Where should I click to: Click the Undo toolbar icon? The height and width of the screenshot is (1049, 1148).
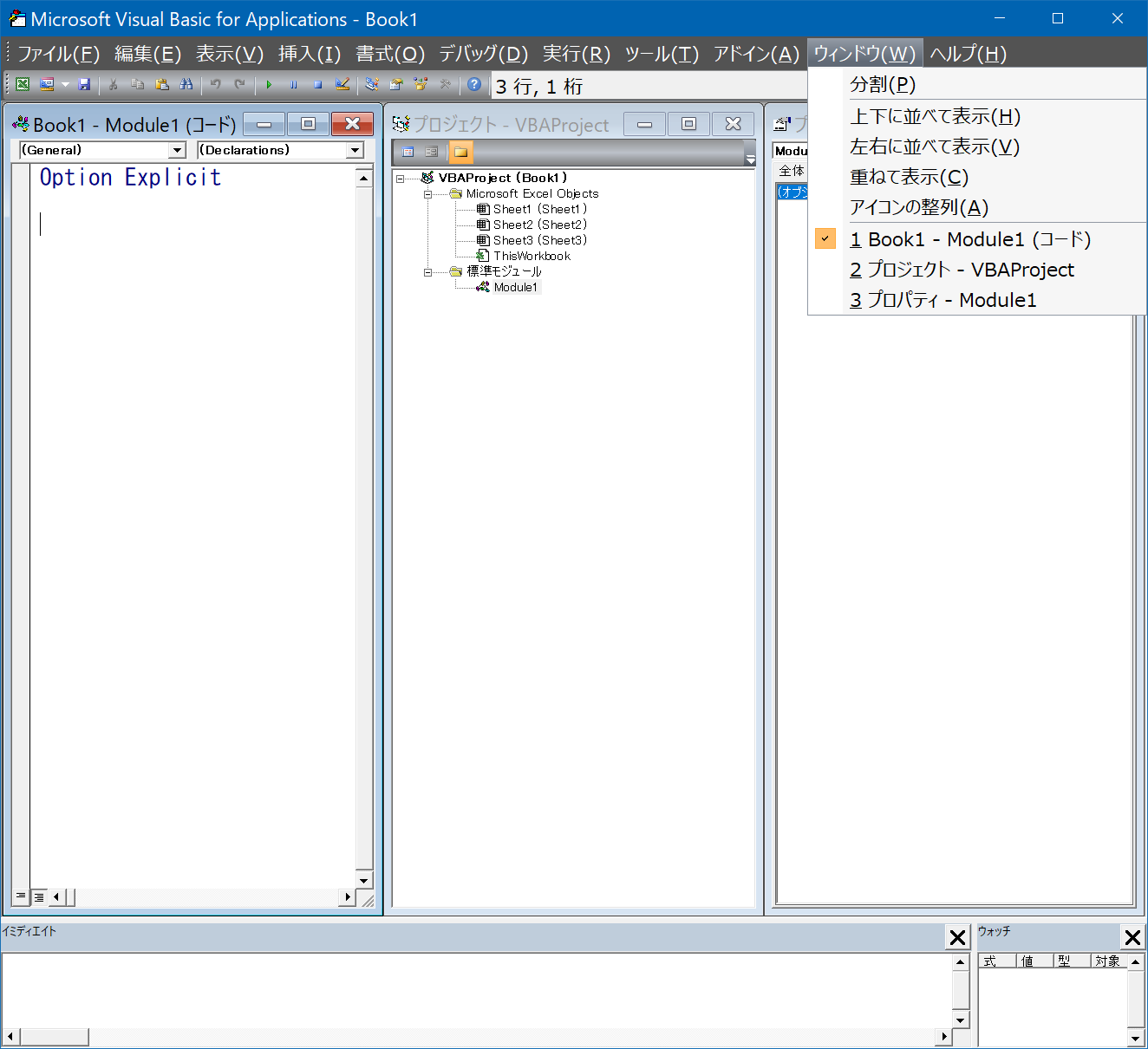pos(214,84)
